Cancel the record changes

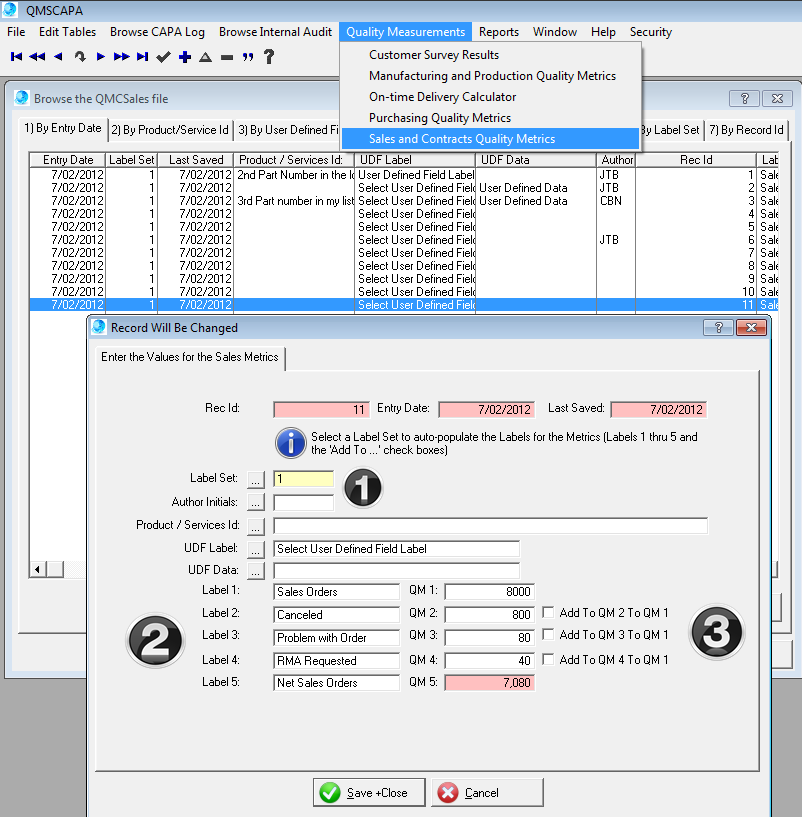click(x=486, y=792)
